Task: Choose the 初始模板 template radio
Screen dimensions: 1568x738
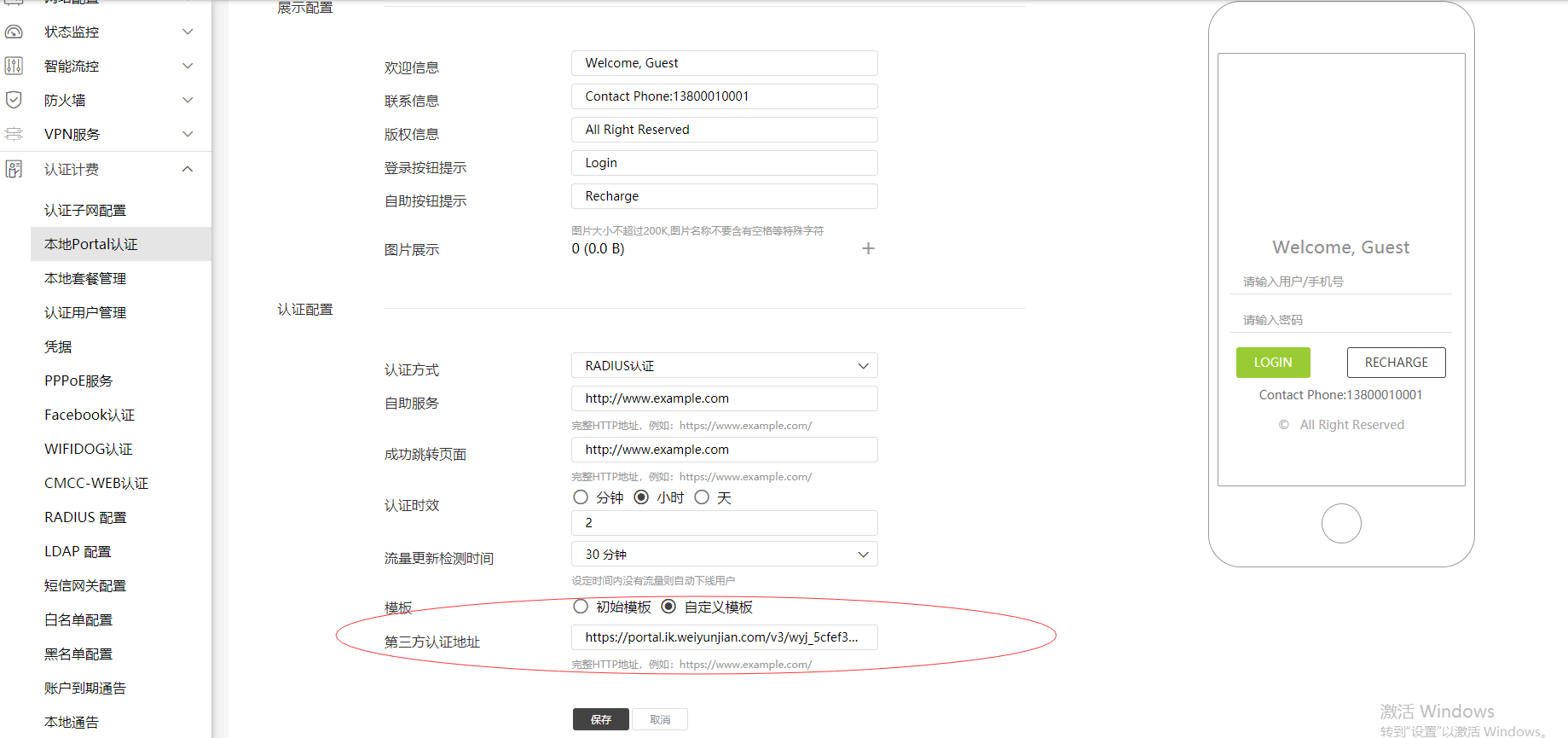Action: [x=581, y=607]
